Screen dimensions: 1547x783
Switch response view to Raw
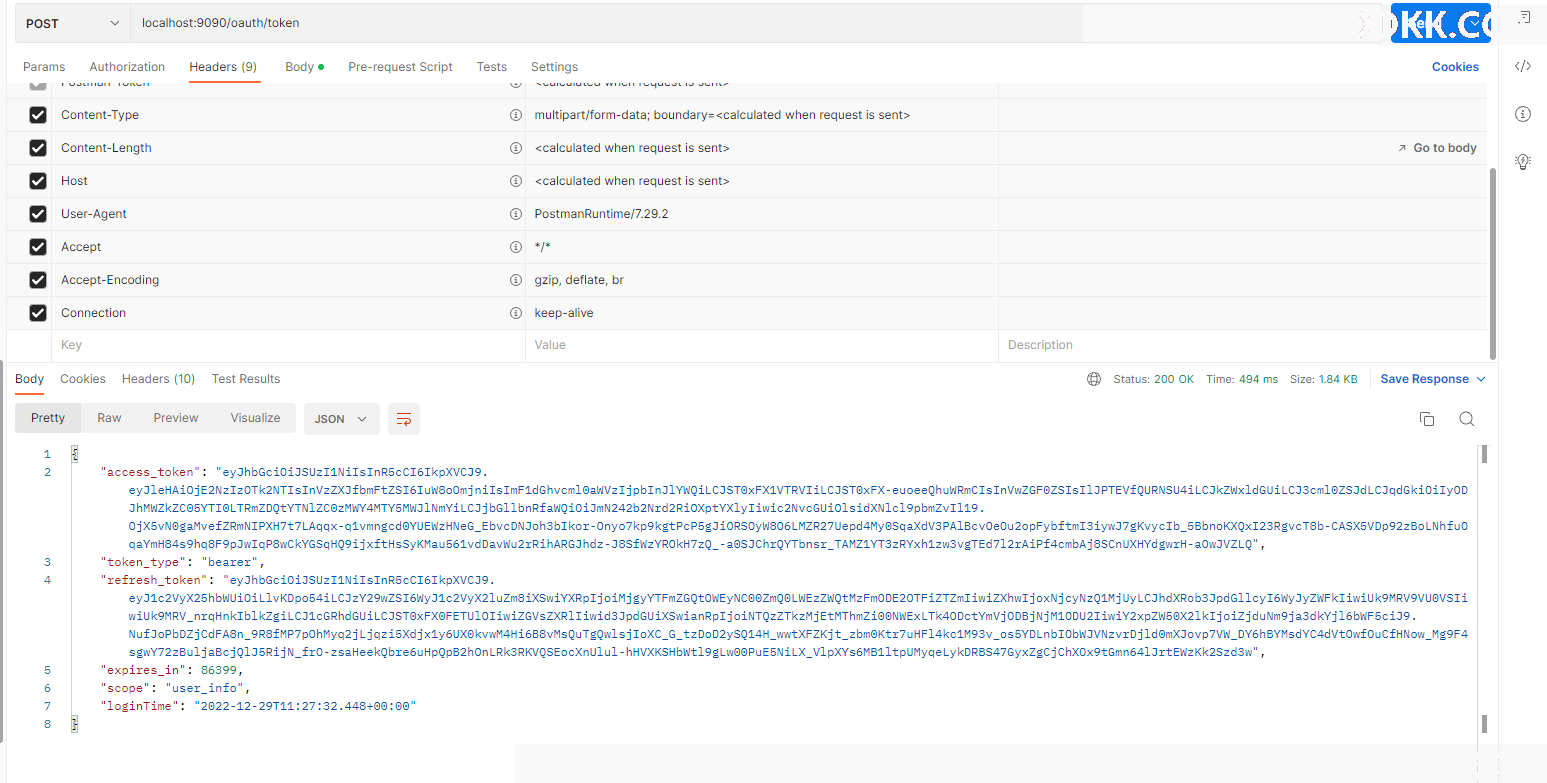click(x=109, y=418)
